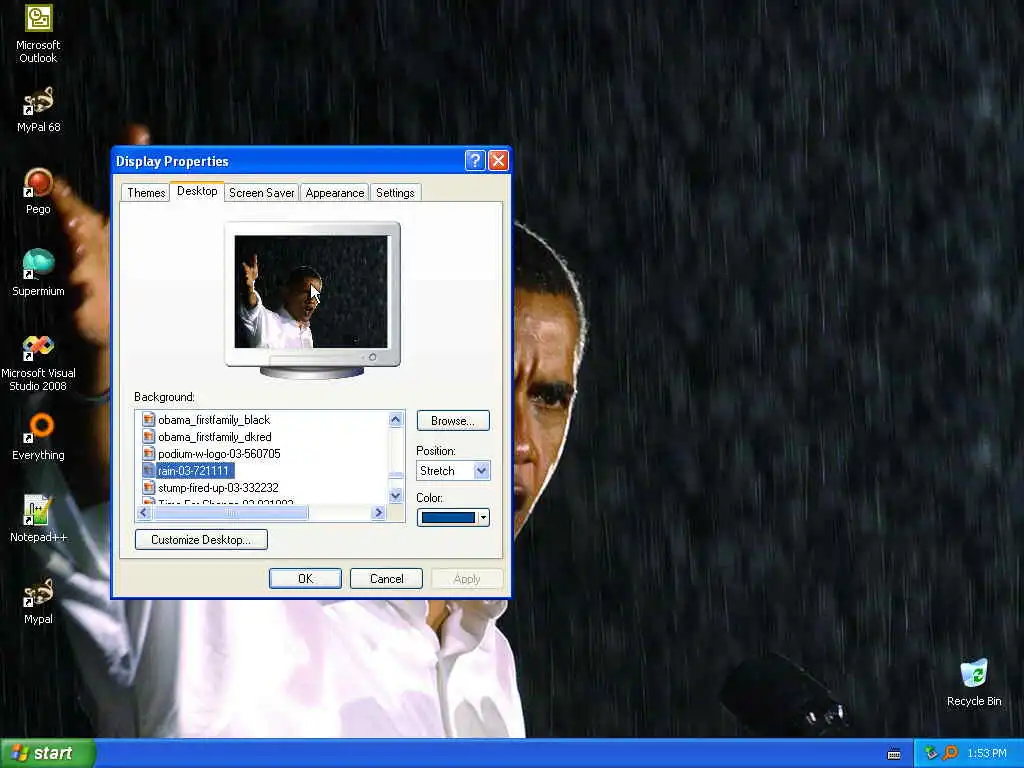This screenshot has width=1024, height=768.
Task: Select the Supermium browser icon
Action: (39, 272)
